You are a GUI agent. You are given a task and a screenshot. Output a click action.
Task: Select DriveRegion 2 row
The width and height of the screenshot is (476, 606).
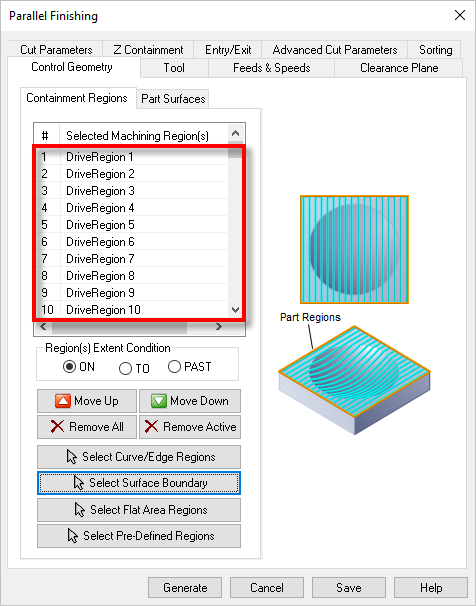(x=131, y=174)
